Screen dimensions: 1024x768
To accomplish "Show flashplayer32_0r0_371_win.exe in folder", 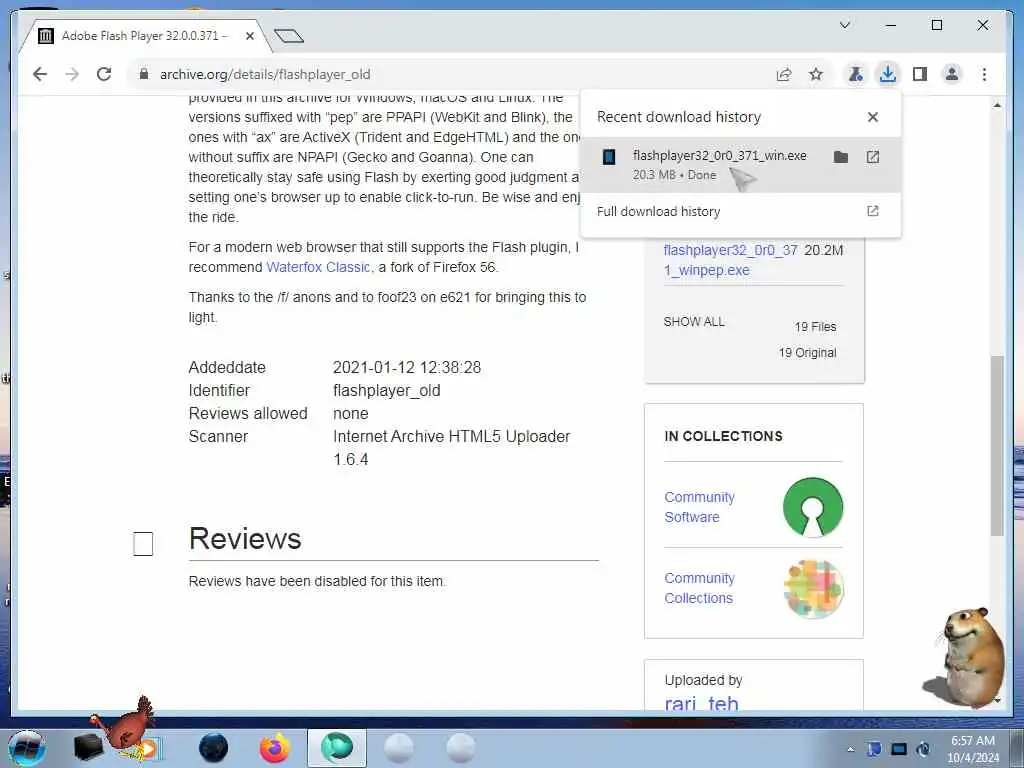I will click(x=840, y=157).
